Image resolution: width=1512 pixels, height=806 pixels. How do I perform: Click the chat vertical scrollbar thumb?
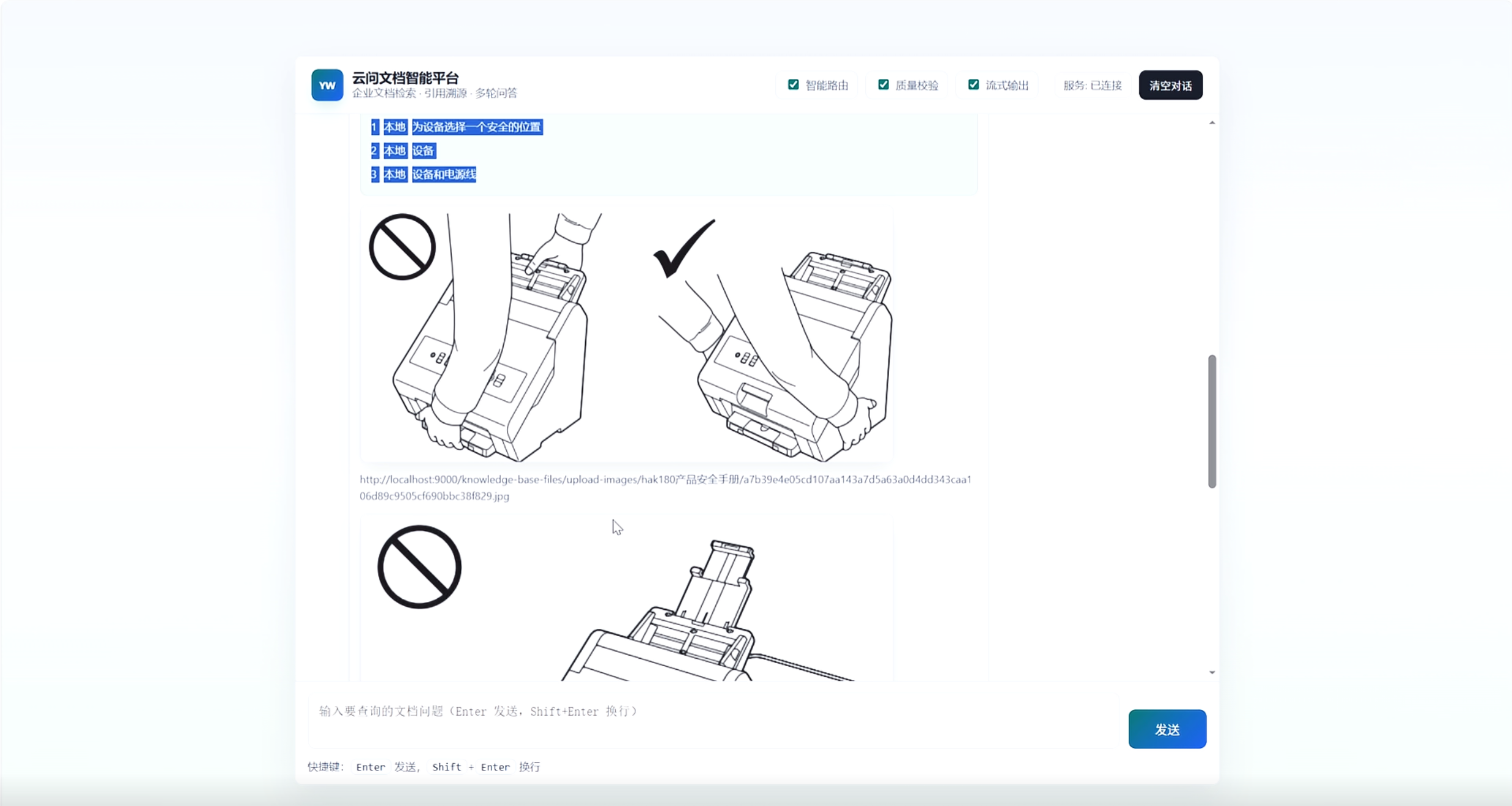pos(1212,421)
